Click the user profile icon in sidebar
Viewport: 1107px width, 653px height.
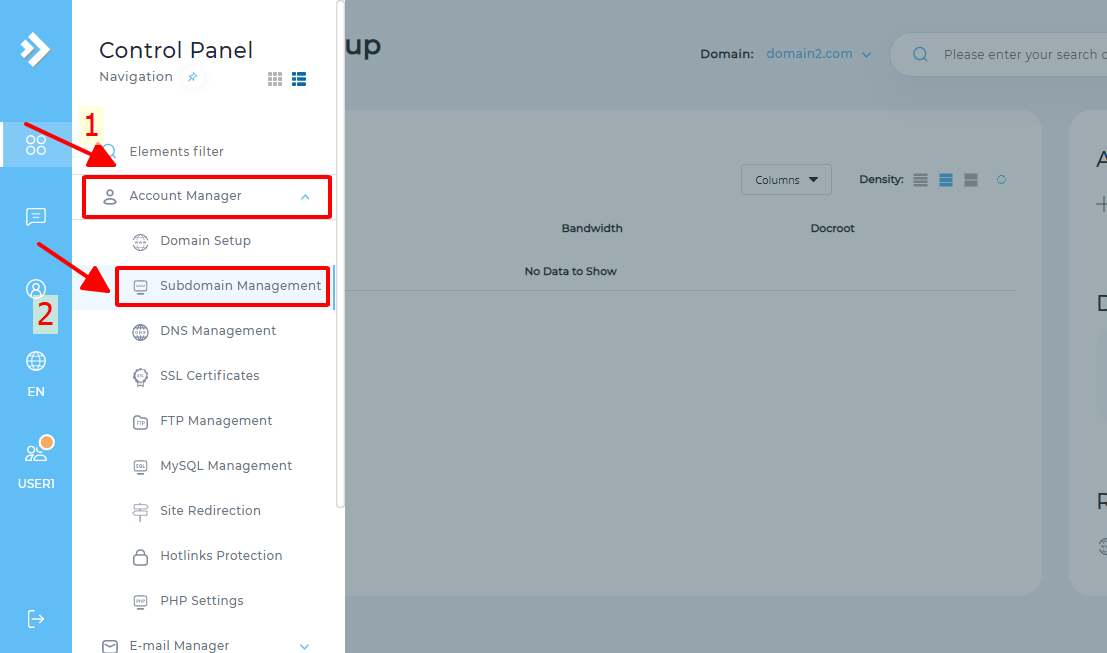click(x=36, y=289)
